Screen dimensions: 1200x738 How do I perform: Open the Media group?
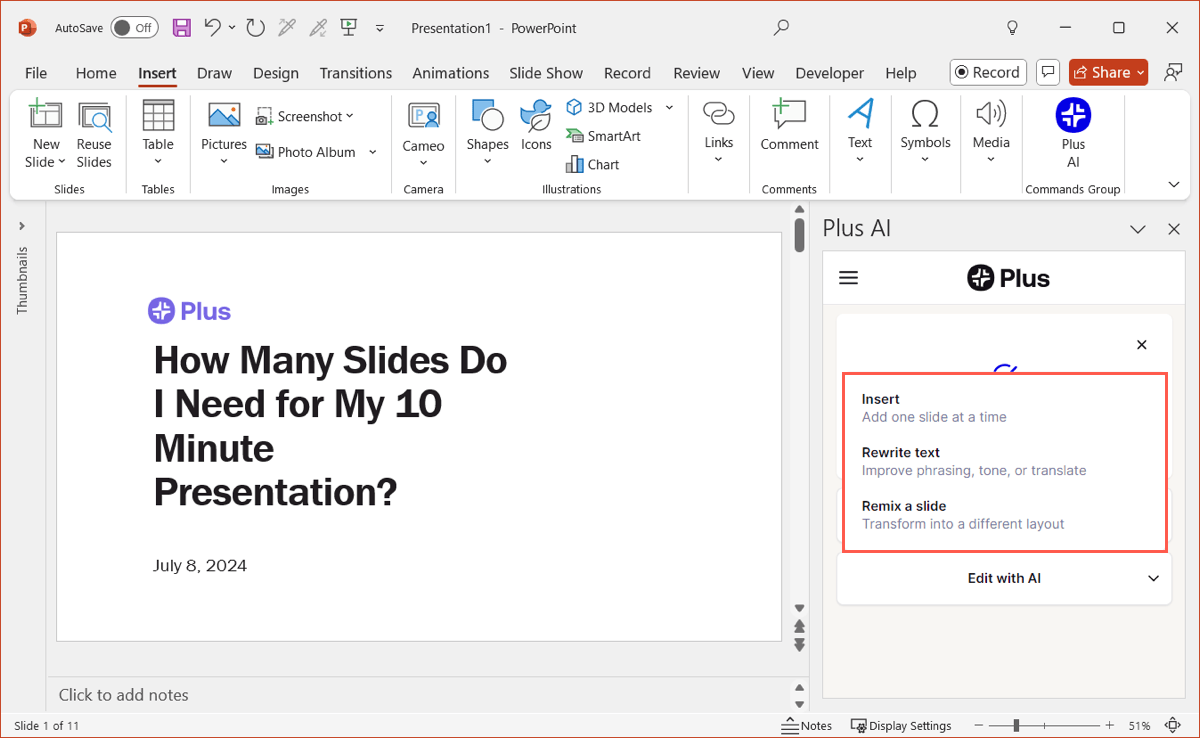pyautogui.click(x=991, y=132)
